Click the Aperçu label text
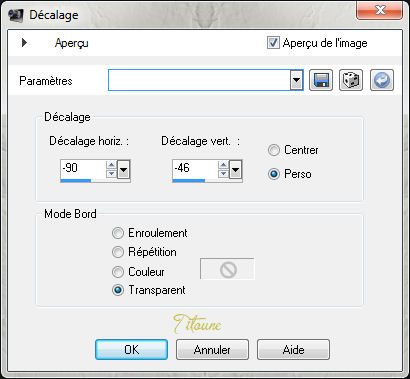Screen dimensions: 410x379 click(72, 43)
